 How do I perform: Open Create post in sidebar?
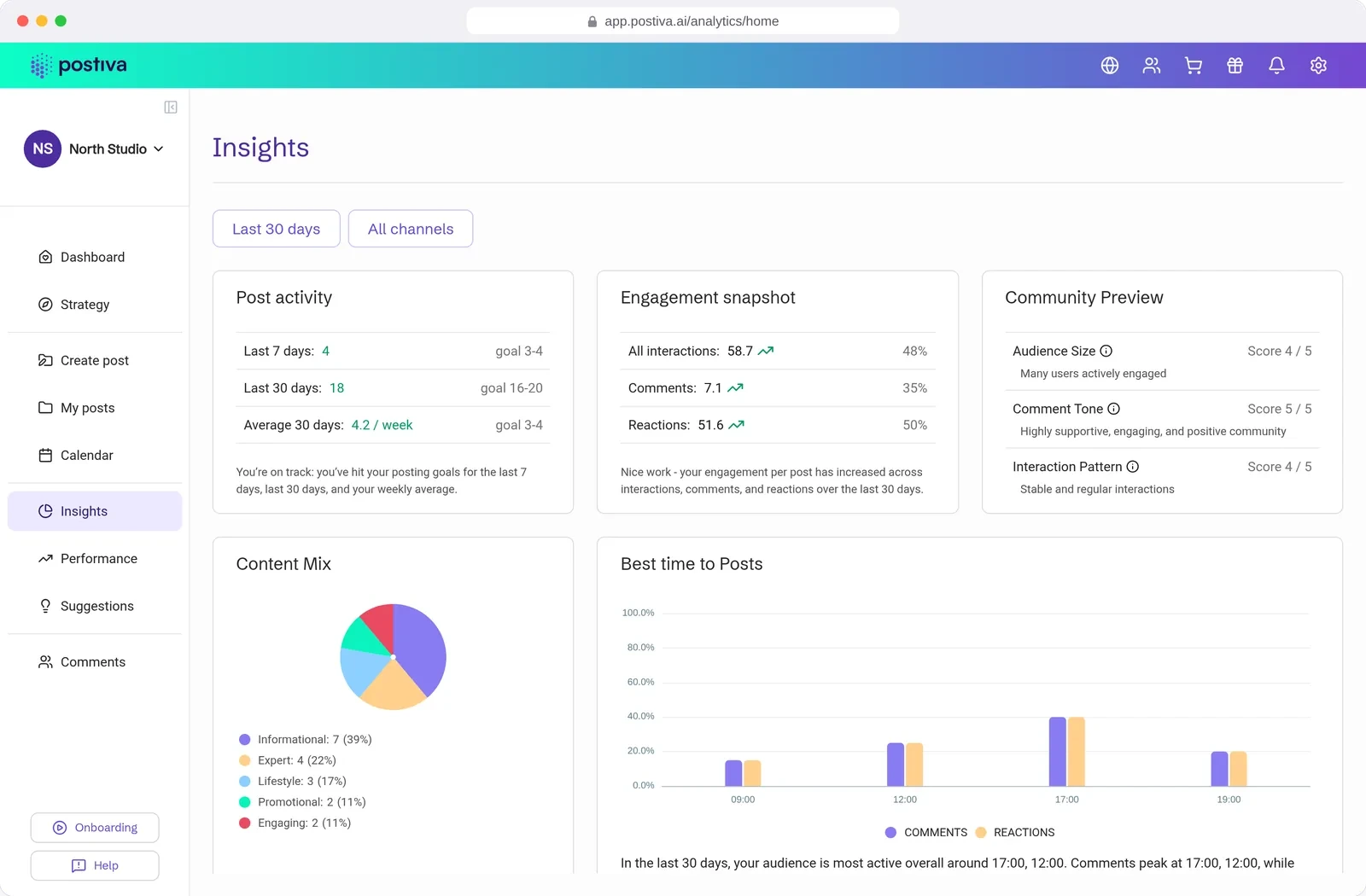pyautogui.click(x=95, y=360)
